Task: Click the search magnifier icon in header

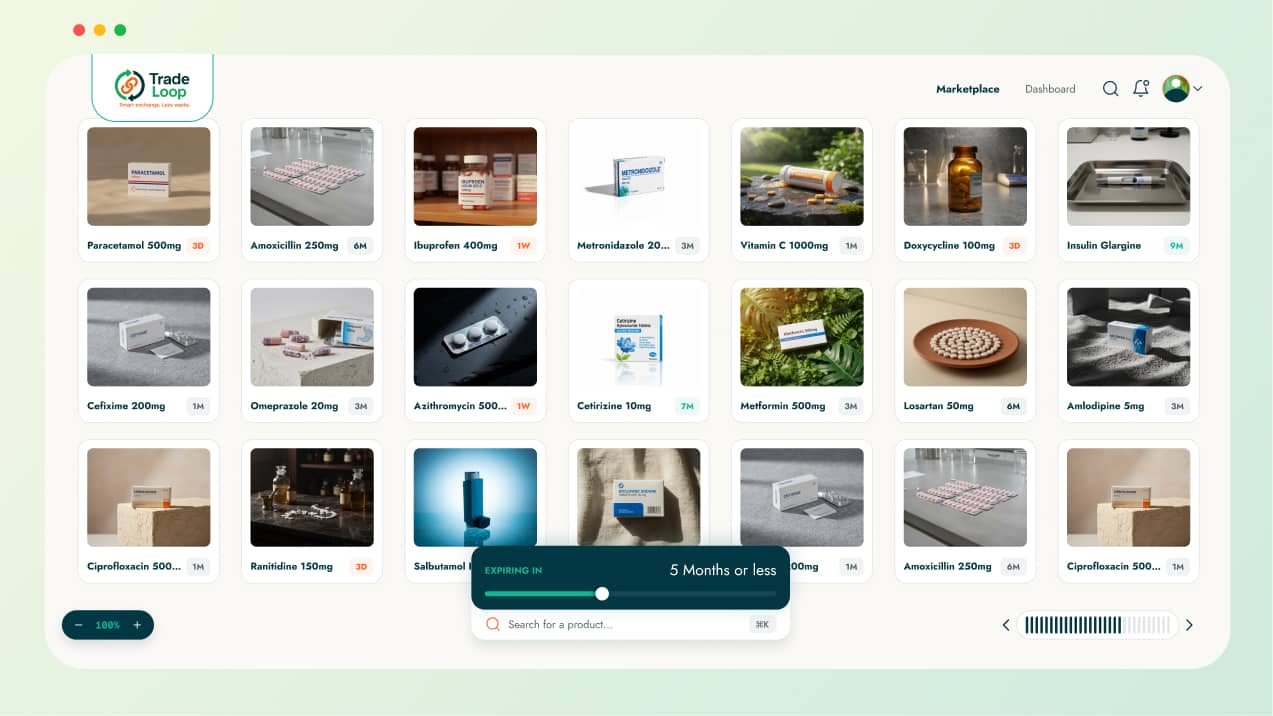Action: 1110,89
